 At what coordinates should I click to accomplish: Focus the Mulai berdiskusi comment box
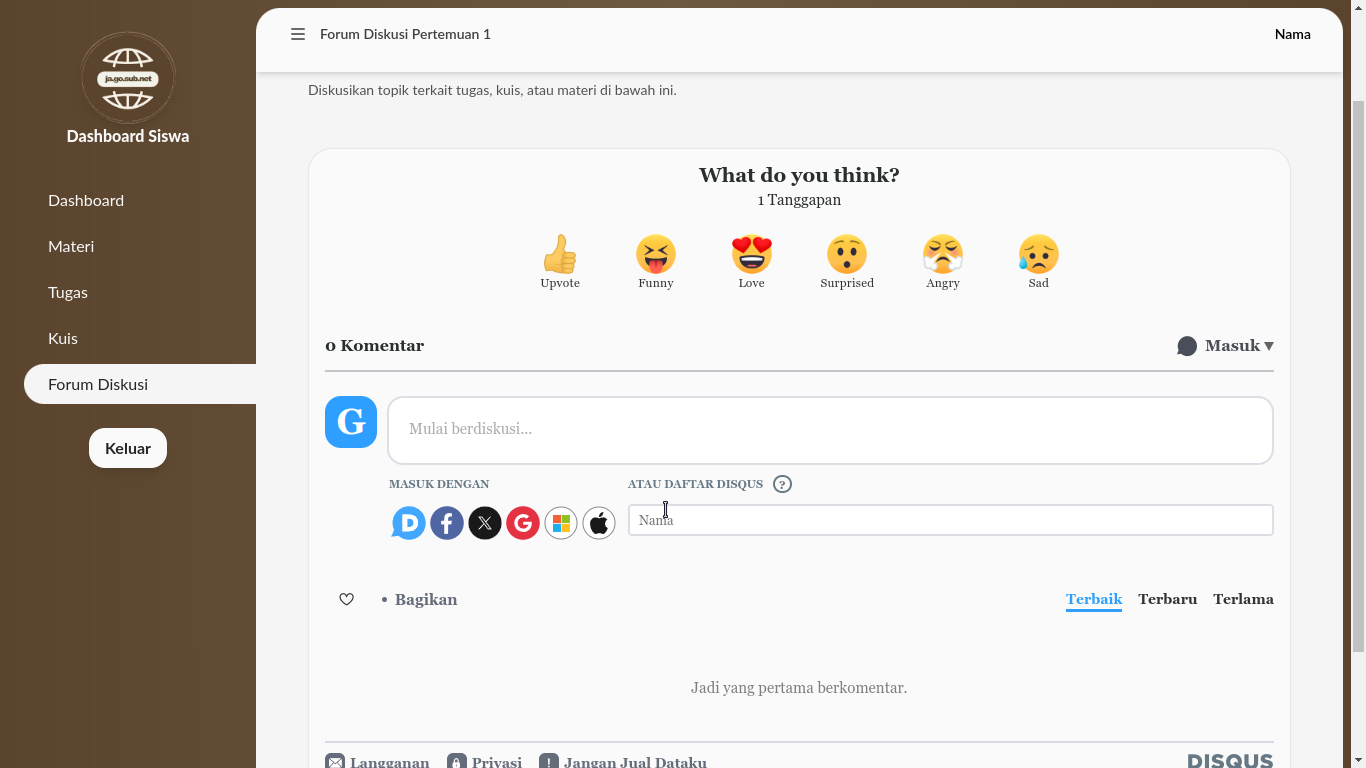(830, 430)
